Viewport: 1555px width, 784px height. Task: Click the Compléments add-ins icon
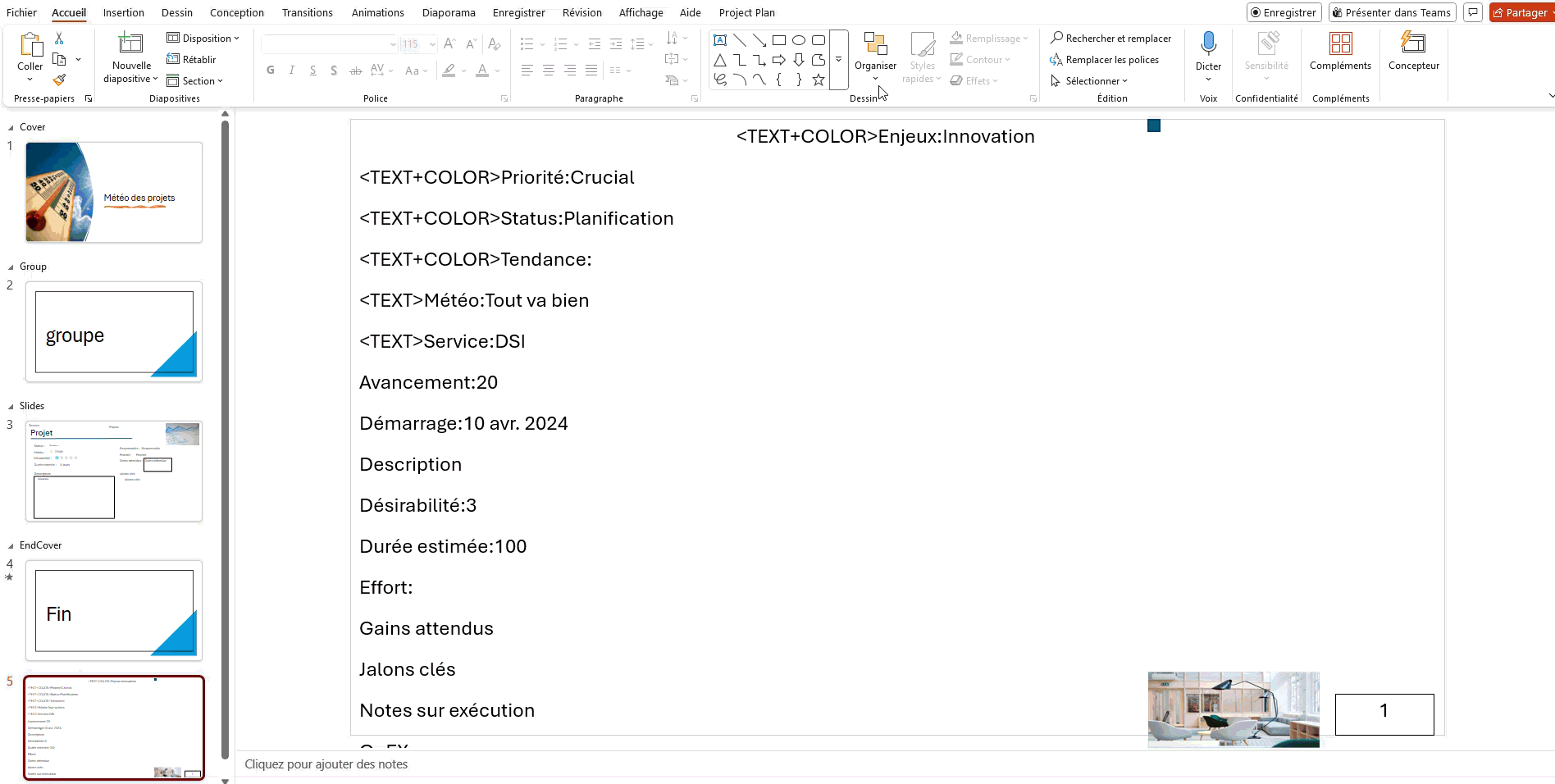[1340, 43]
